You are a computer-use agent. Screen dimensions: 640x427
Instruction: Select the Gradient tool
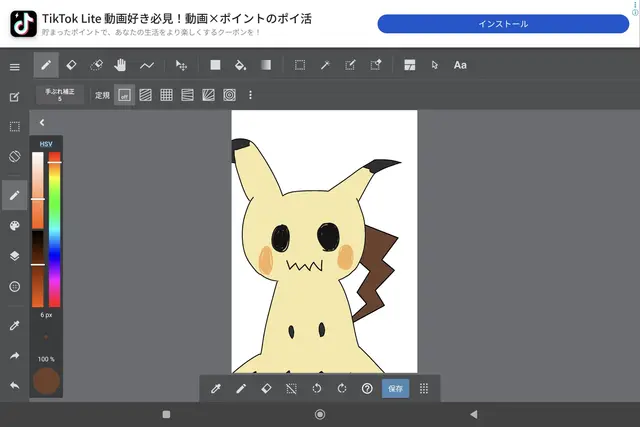(266, 65)
